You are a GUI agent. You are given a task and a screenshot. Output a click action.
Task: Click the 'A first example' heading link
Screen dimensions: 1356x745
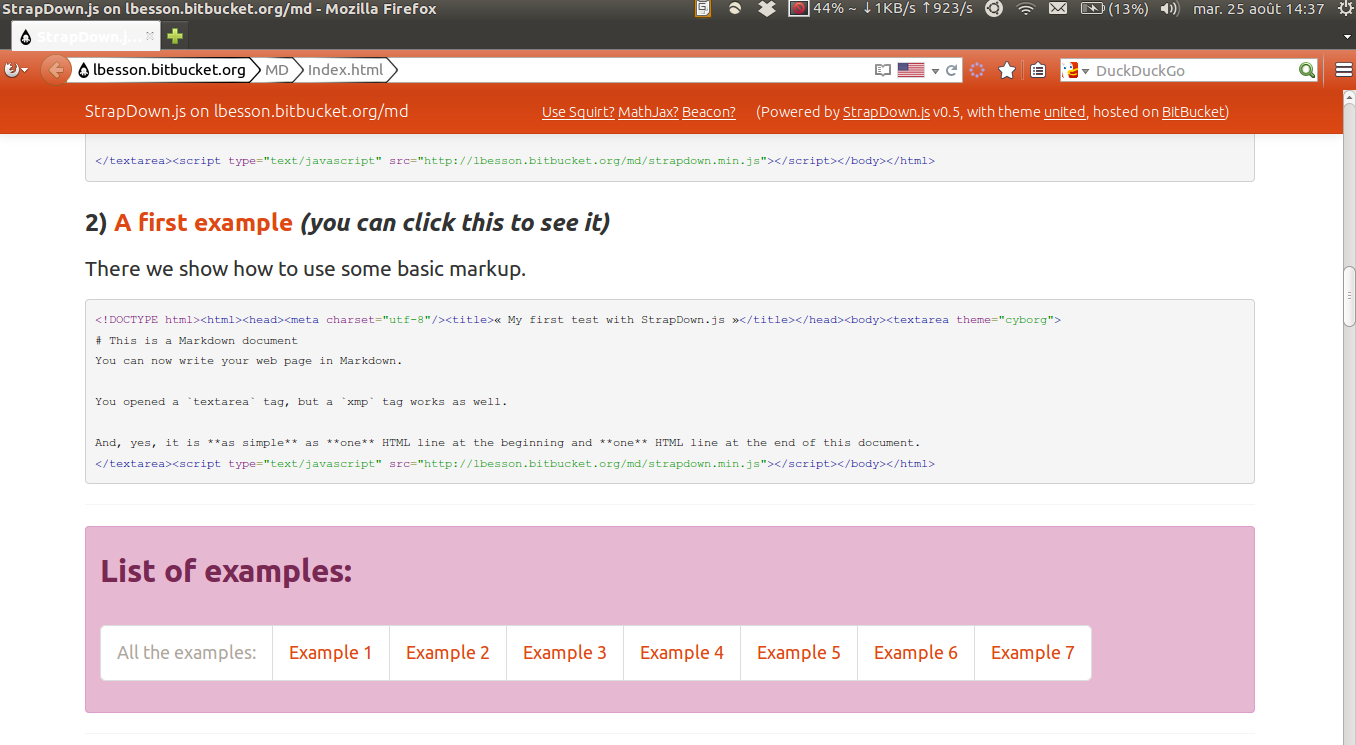(x=203, y=223)
